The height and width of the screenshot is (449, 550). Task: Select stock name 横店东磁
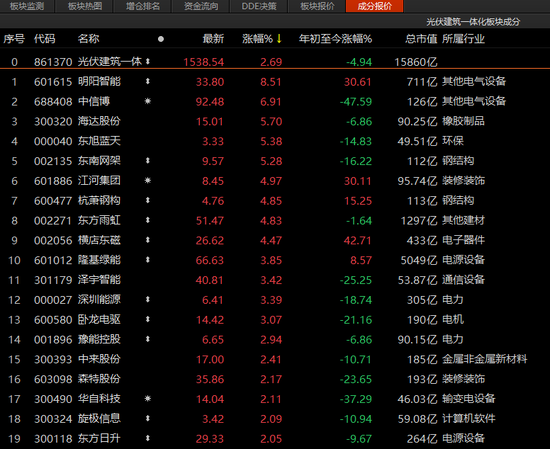coord(99,240)
